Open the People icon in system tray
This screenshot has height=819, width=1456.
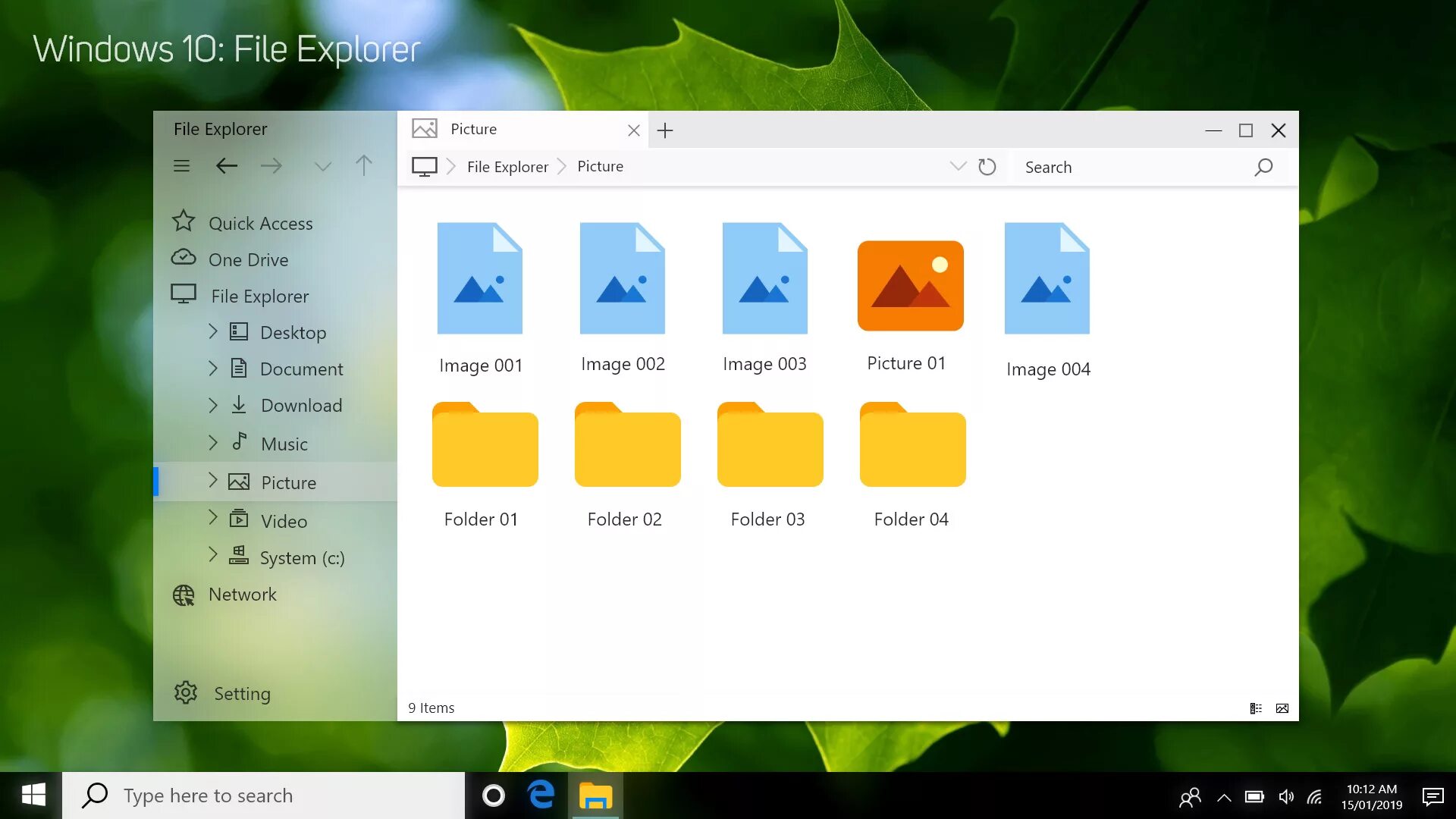pyautogui.click(x=1190, y=797)
